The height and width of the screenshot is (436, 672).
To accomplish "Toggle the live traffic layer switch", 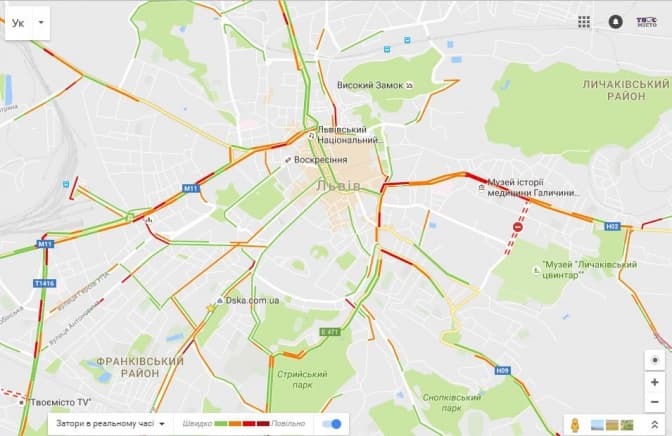I will [332, 424].
